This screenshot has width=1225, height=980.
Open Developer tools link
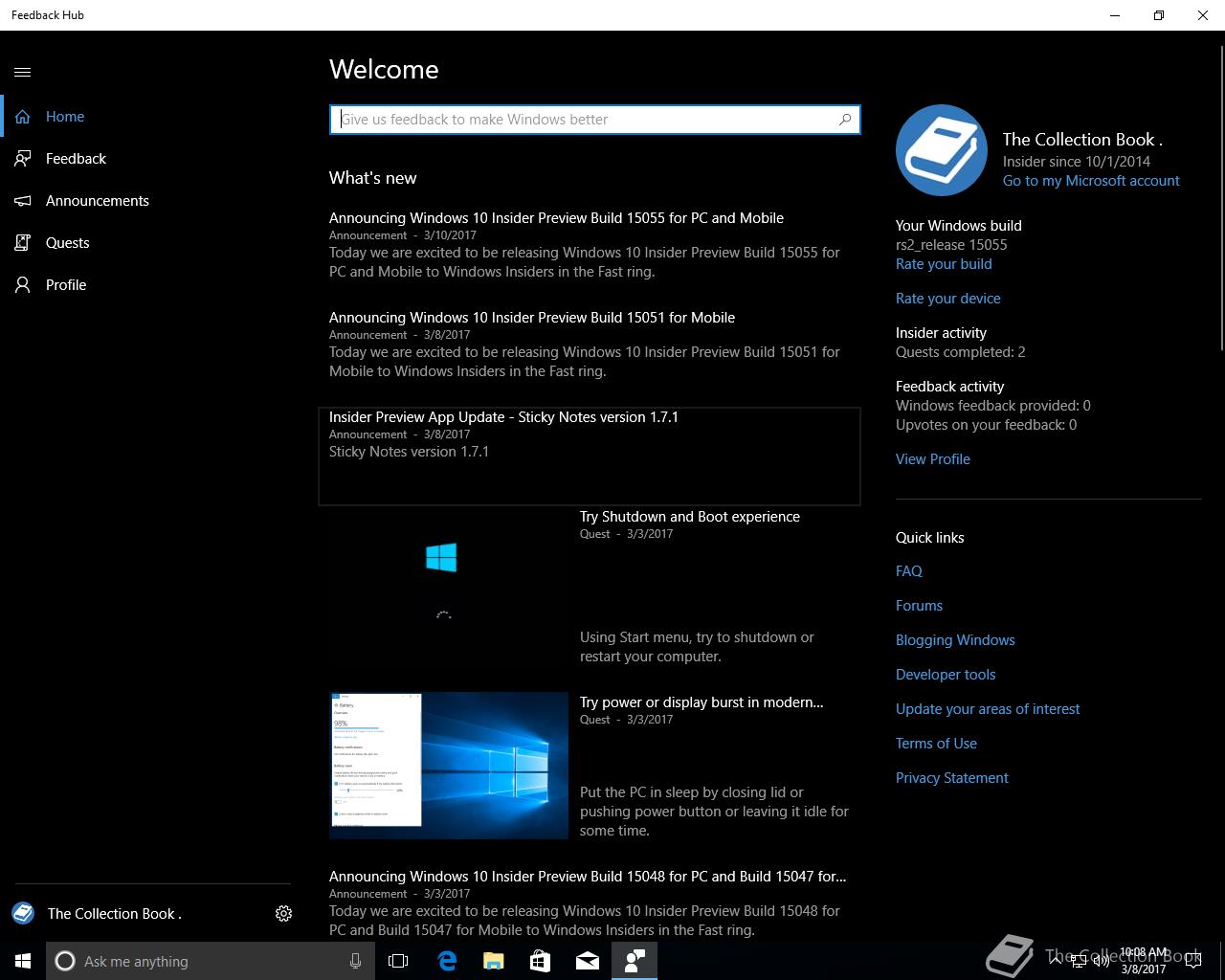946,675
